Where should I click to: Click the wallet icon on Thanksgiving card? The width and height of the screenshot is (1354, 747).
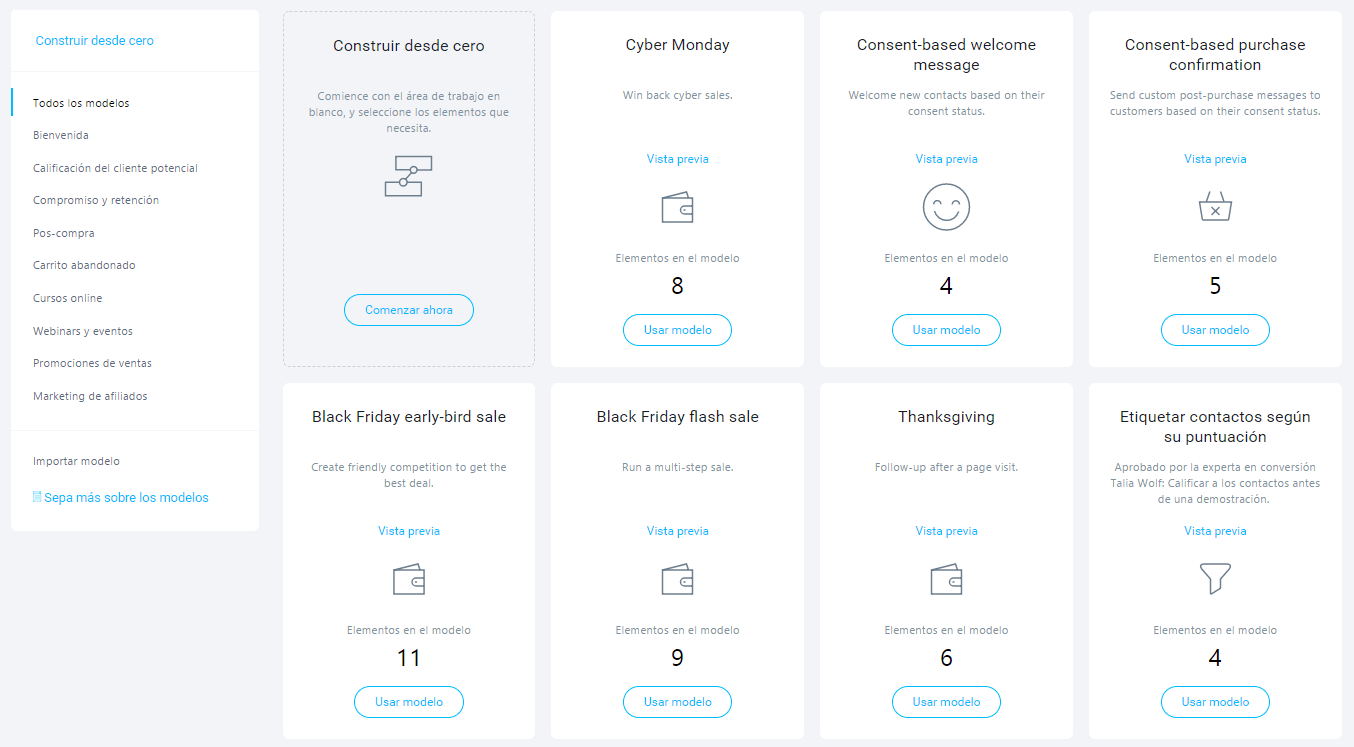(x=946, y=580)
